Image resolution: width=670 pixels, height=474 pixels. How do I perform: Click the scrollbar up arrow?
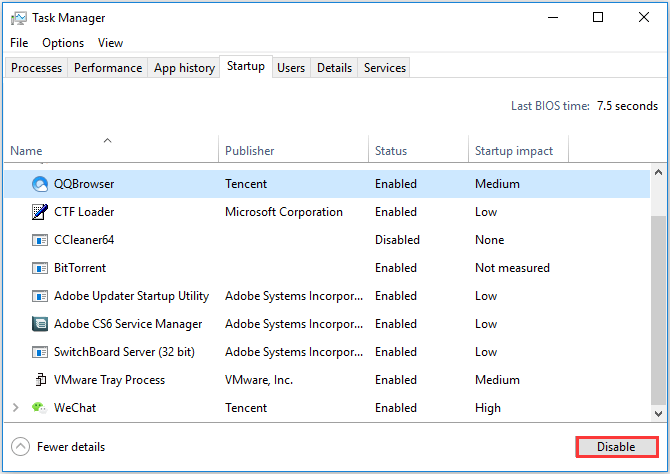(658, 172)
